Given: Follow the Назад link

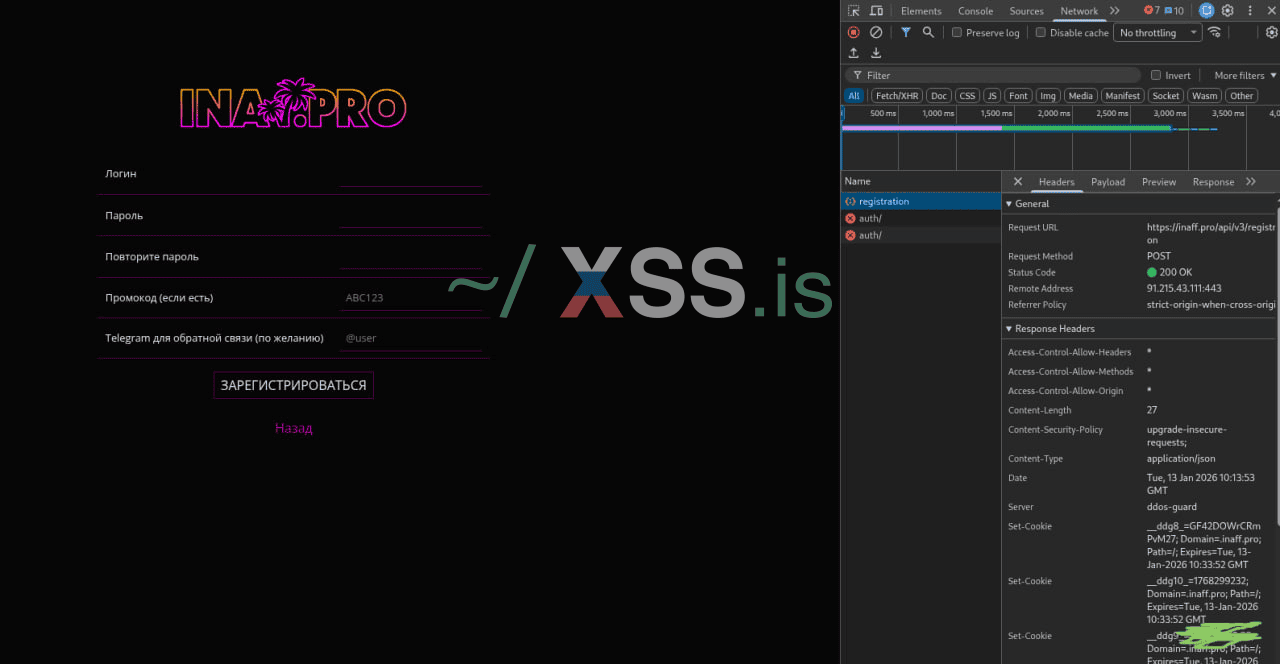Looking at the screenshot, I should coord(294,428).
